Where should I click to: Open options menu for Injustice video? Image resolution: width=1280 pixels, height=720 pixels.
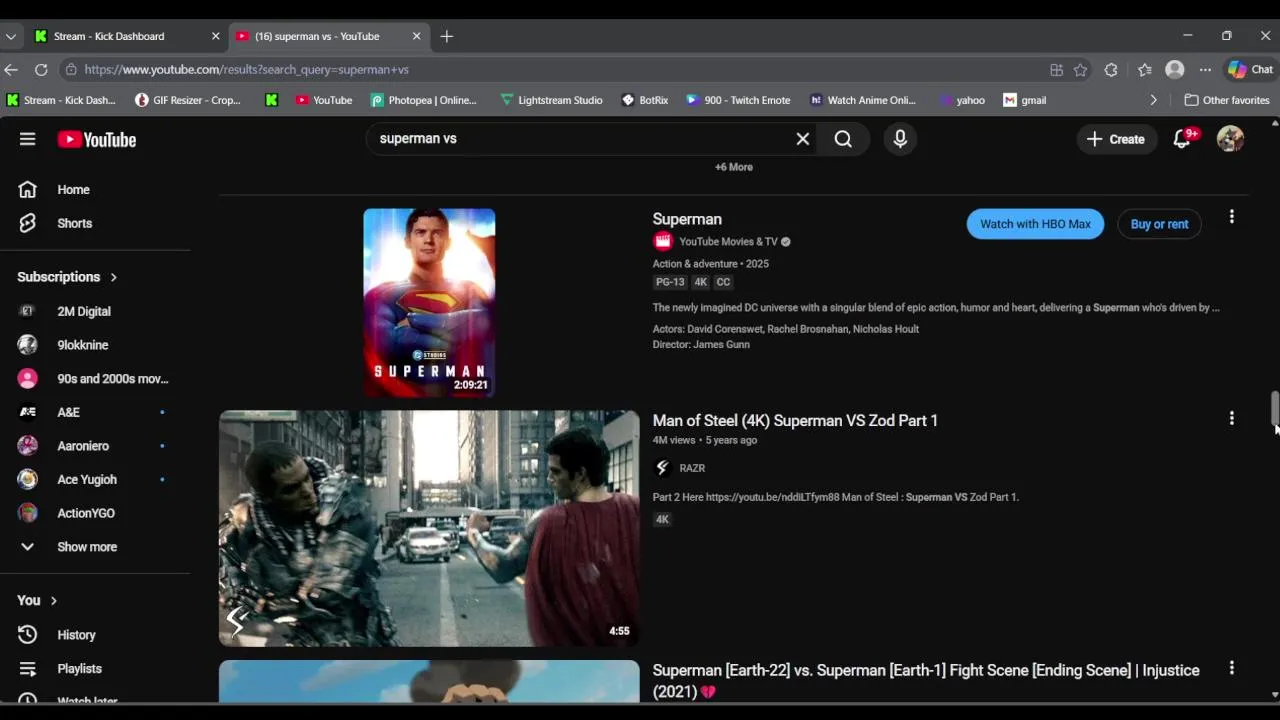click(x=1231, y=667)
